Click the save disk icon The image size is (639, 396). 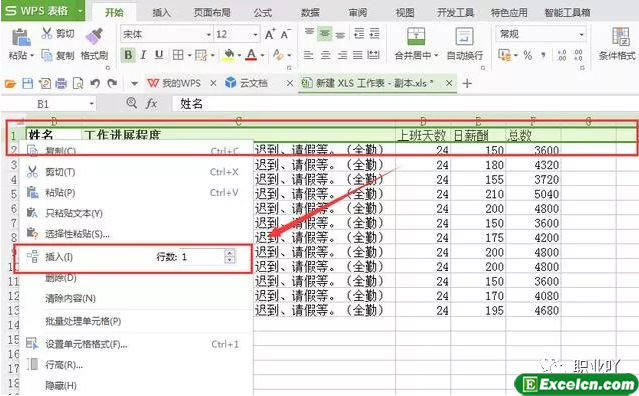click(x=27, y=84)
